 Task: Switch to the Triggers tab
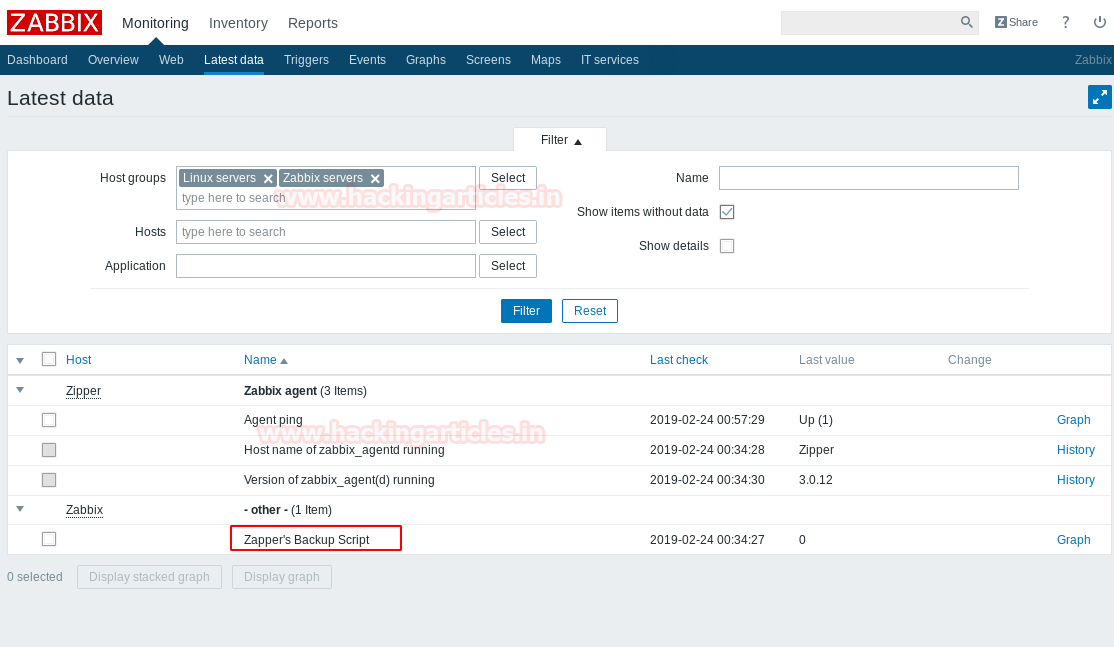point(306,60)
